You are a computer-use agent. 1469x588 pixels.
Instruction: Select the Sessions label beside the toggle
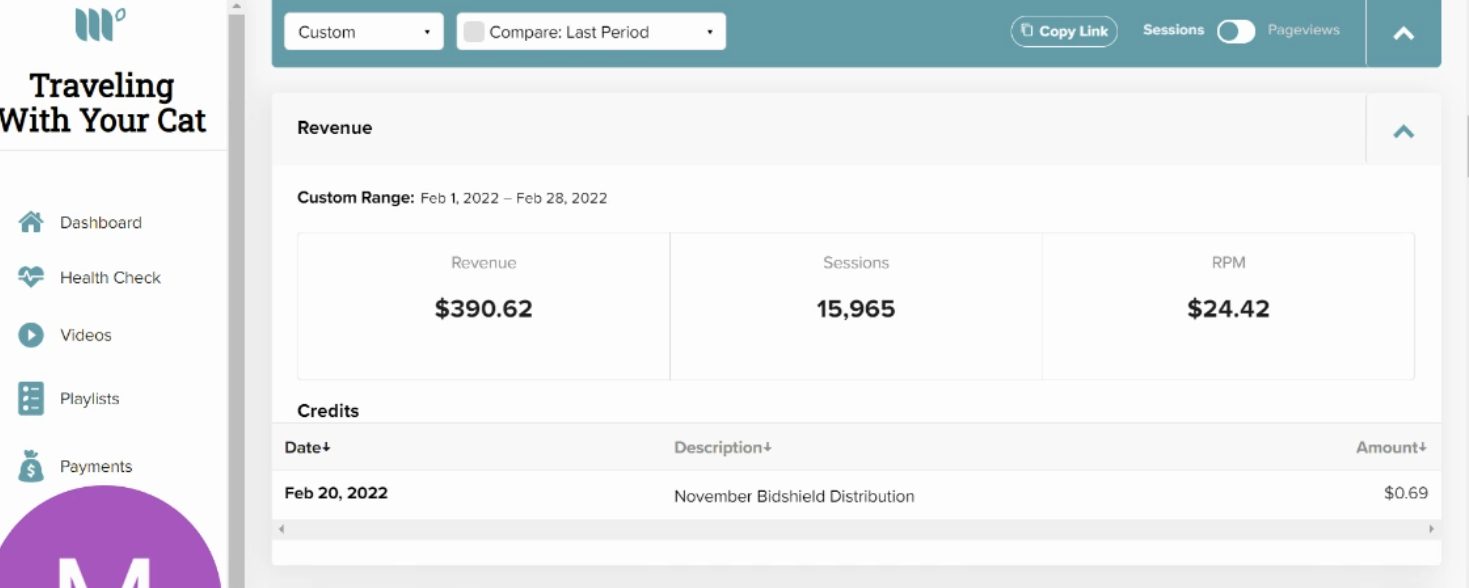(1173, 30)
